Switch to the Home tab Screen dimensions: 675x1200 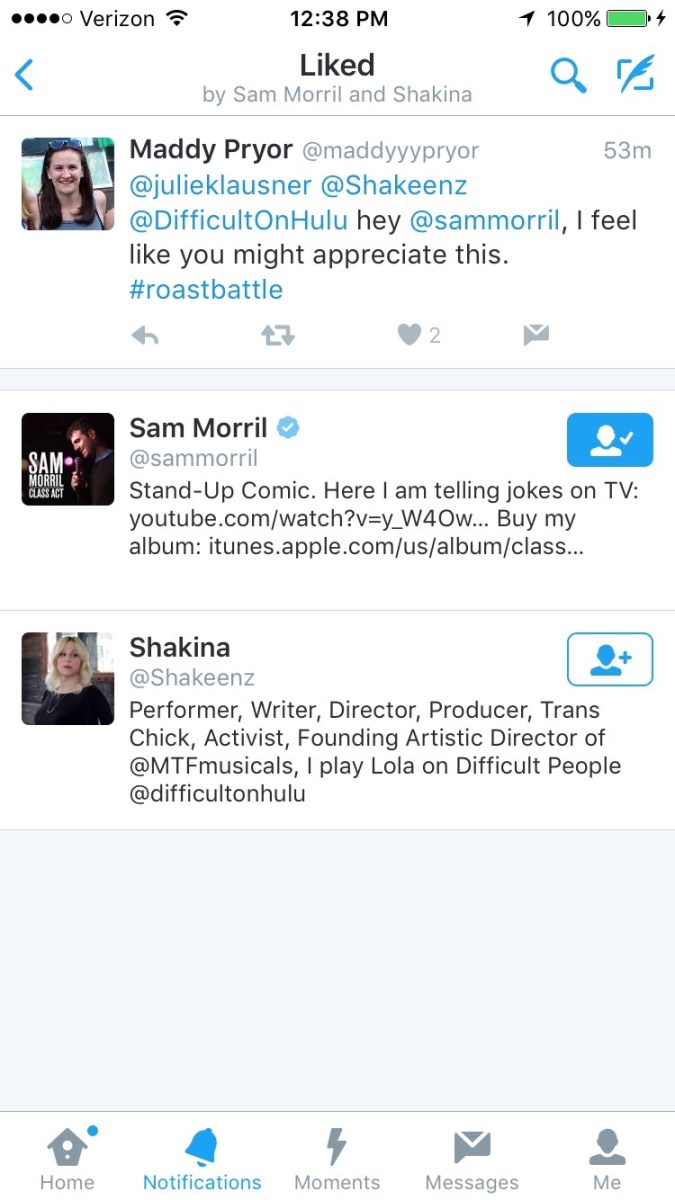tap(67, 1158)
